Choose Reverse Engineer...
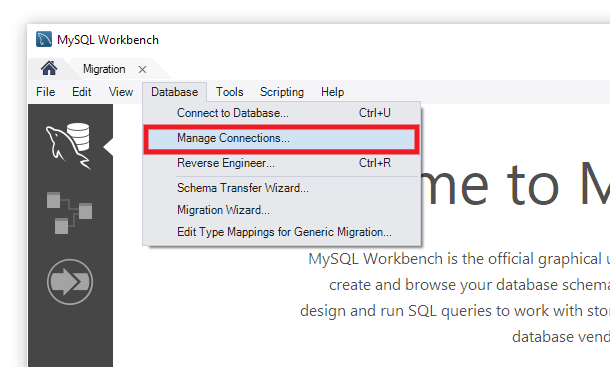Screen dimensions: 610x367 click(x=282, y=163)
